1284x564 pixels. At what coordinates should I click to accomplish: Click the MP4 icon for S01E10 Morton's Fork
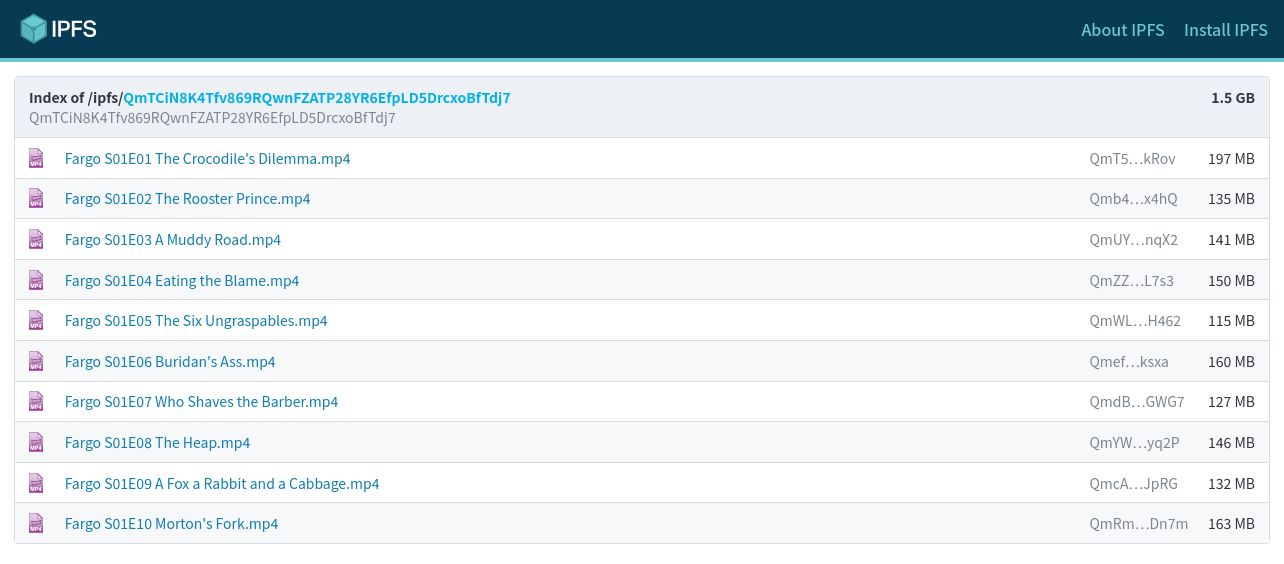[36, 523]
